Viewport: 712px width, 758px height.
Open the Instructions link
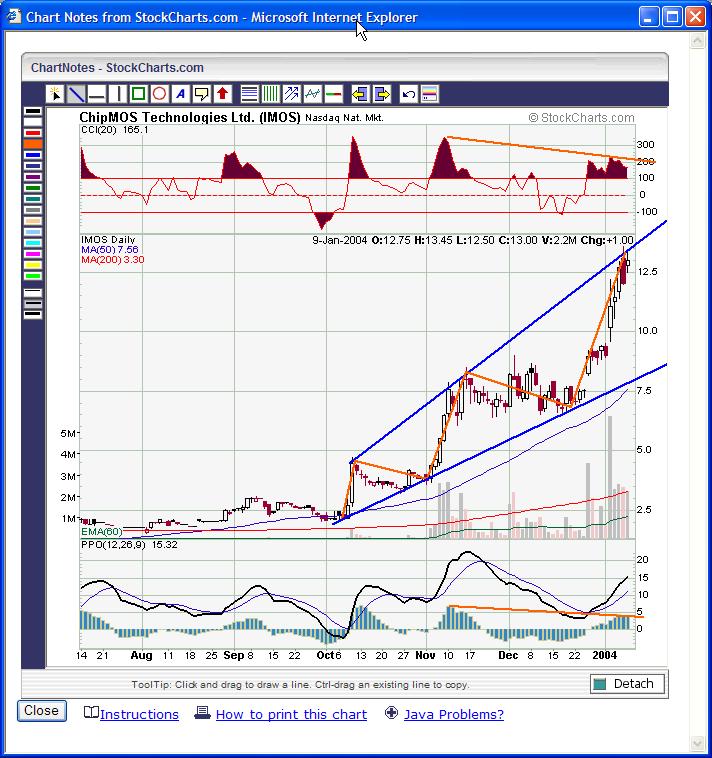(139, 714)
